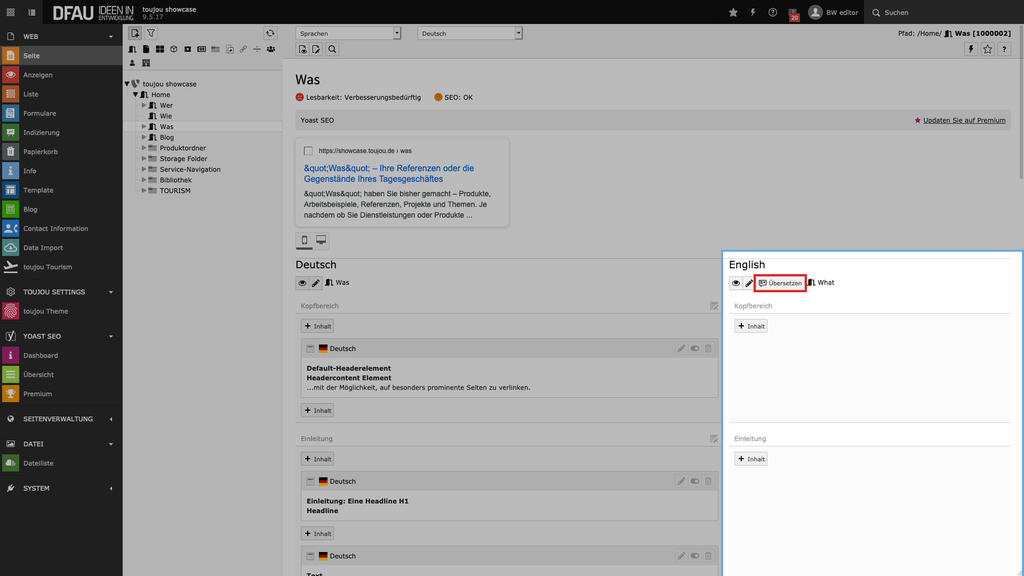The height and width of the screenshot is (576, 1024).
Task: Click the eye icon for Deutsch page
Action: 302,283
